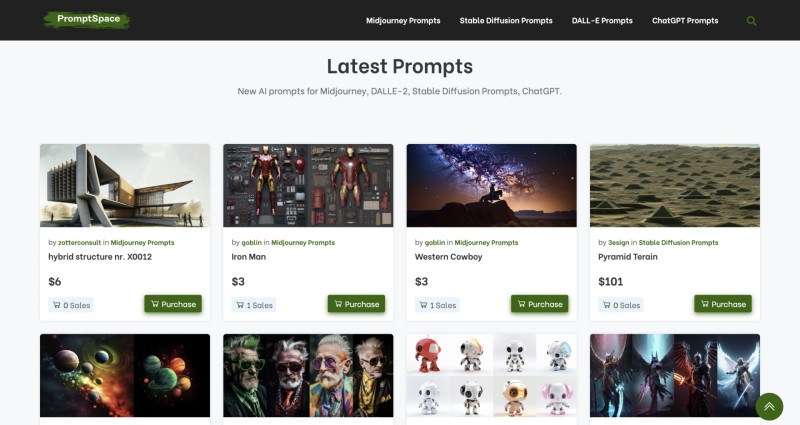This screenshot has height=425, width=800.
Task: Open the planets artwork thumbnail
Action: (125, 376)
